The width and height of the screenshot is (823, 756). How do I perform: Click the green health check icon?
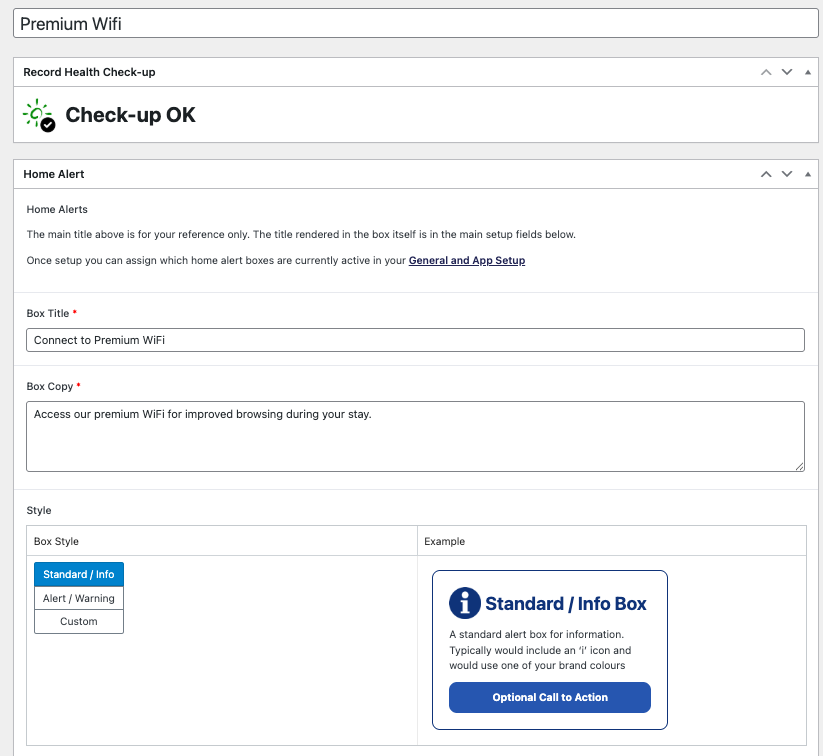(x=36, y=112)
